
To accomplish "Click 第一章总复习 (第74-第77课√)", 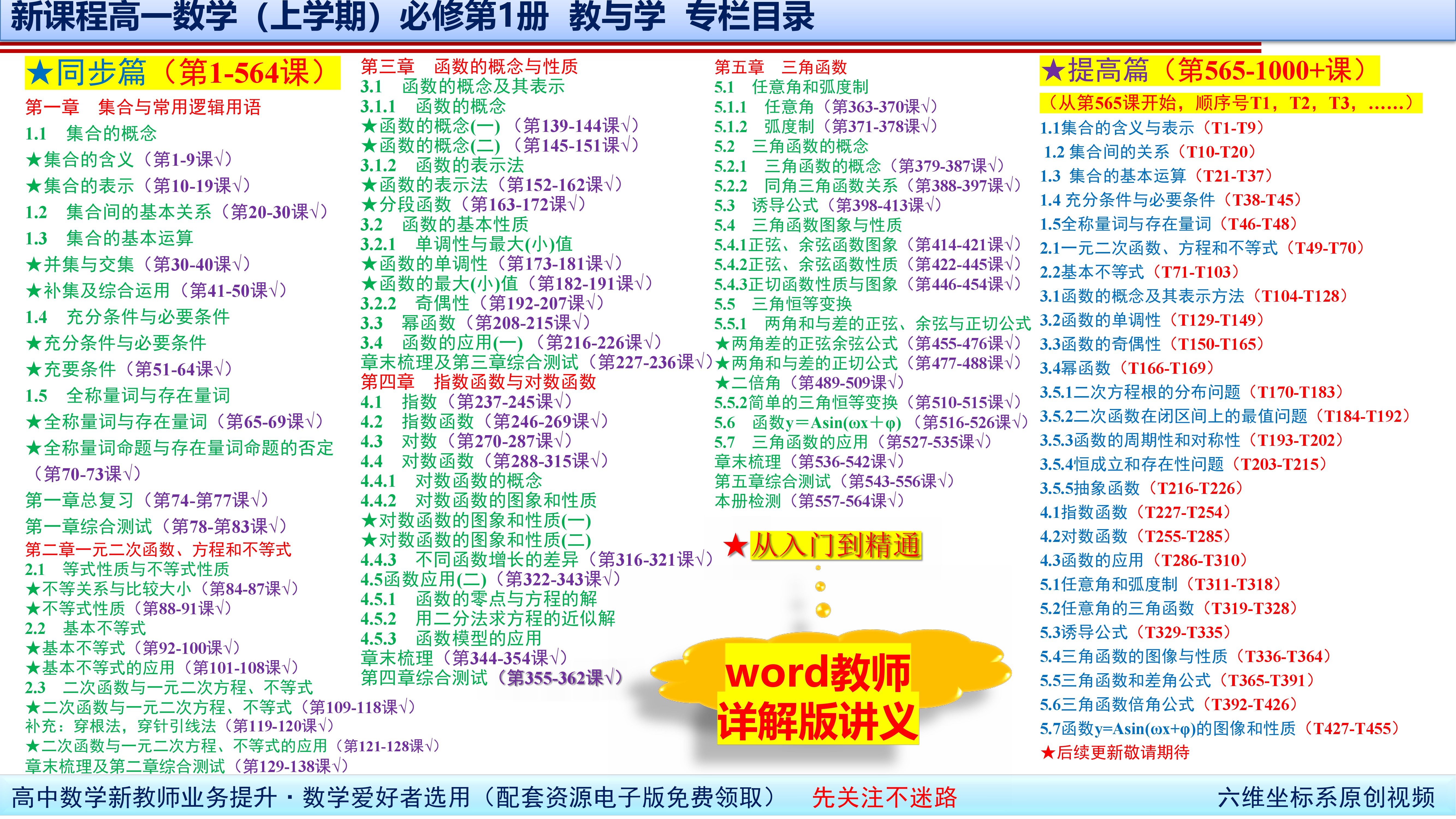I will 147,500.
